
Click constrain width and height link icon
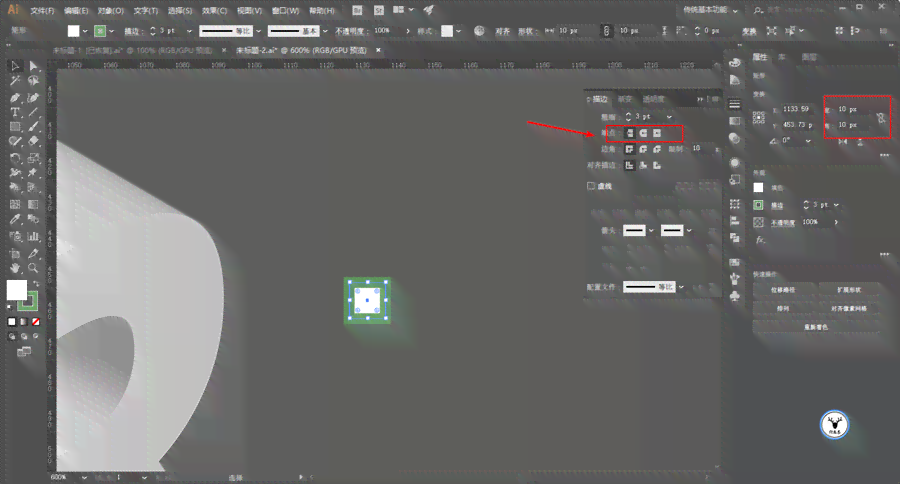(x=881, y=118)
